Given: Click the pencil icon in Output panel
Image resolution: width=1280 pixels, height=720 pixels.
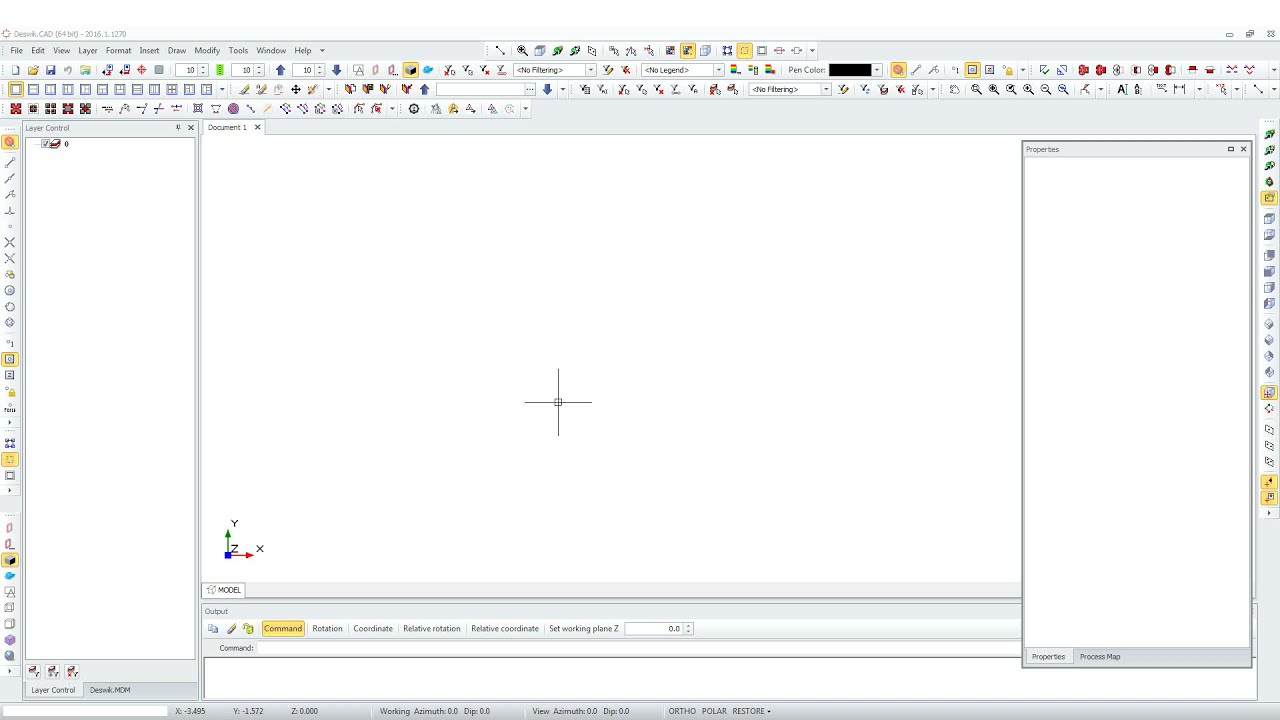Looking at the screenshot, I should click(231, 629).
